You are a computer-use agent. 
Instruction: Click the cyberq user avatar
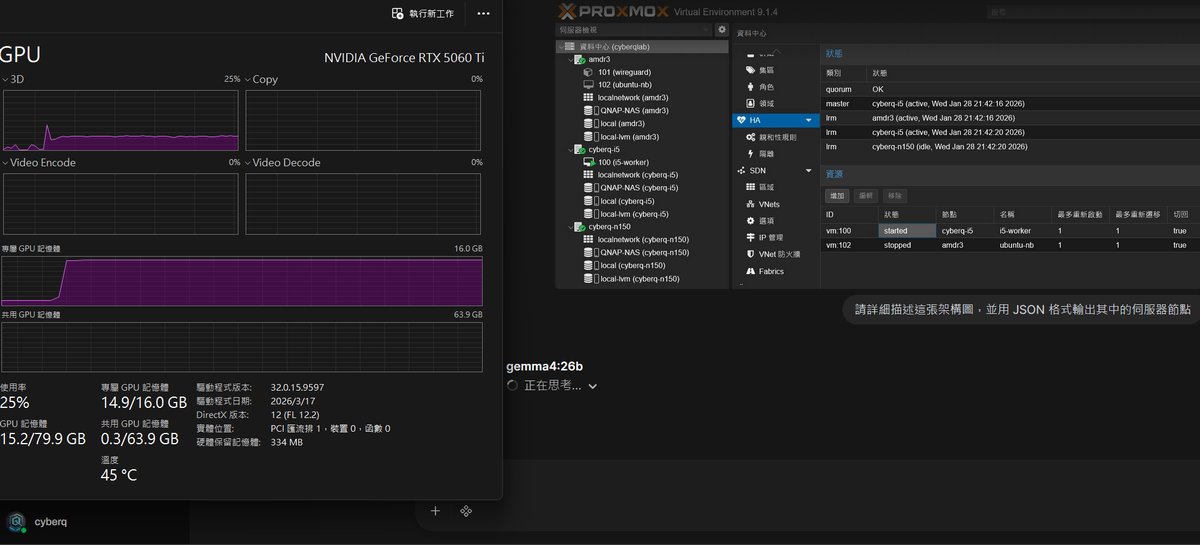(16, 521)
